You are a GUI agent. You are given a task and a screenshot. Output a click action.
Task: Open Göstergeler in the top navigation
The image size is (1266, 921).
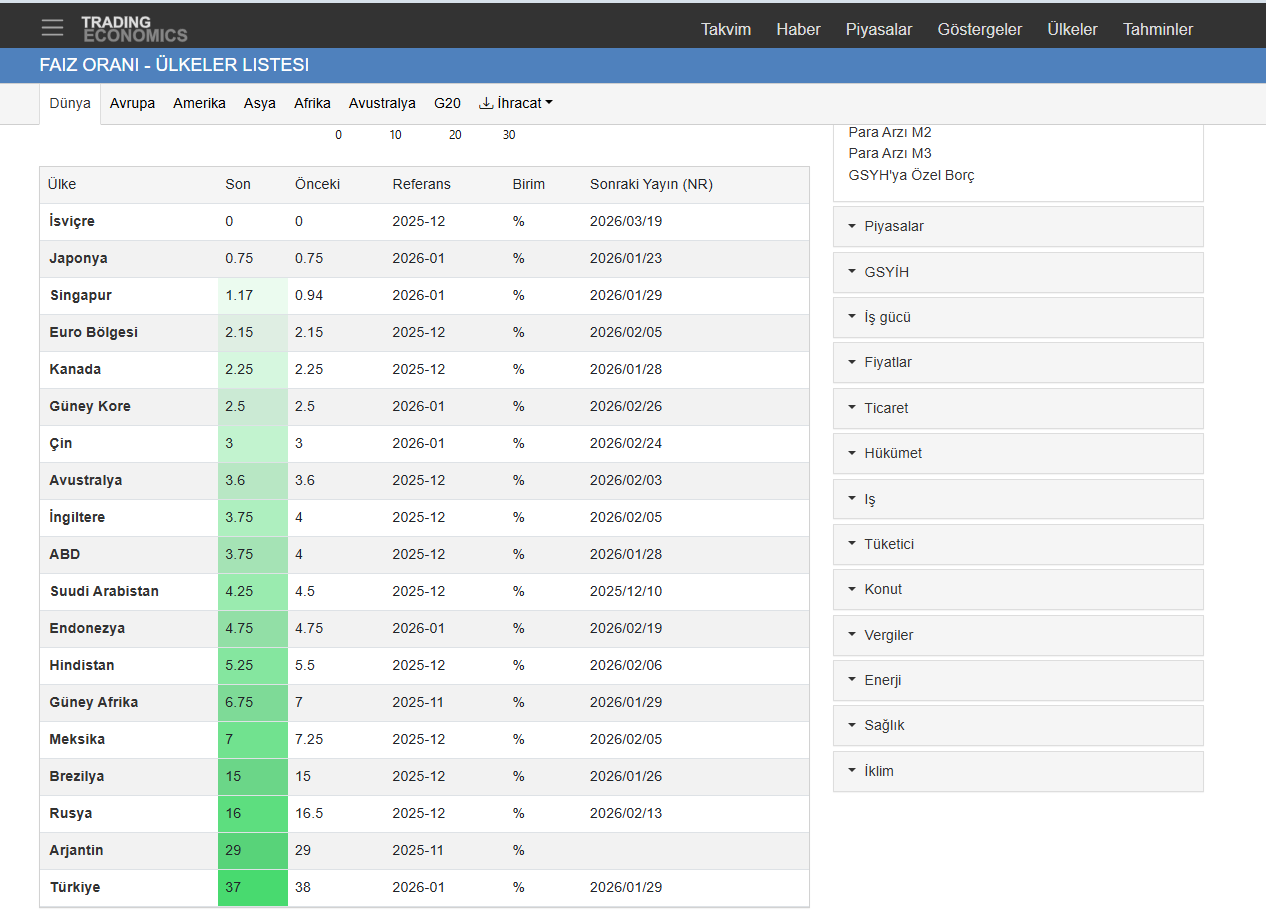pyautogui.click(x=980, y=29)
